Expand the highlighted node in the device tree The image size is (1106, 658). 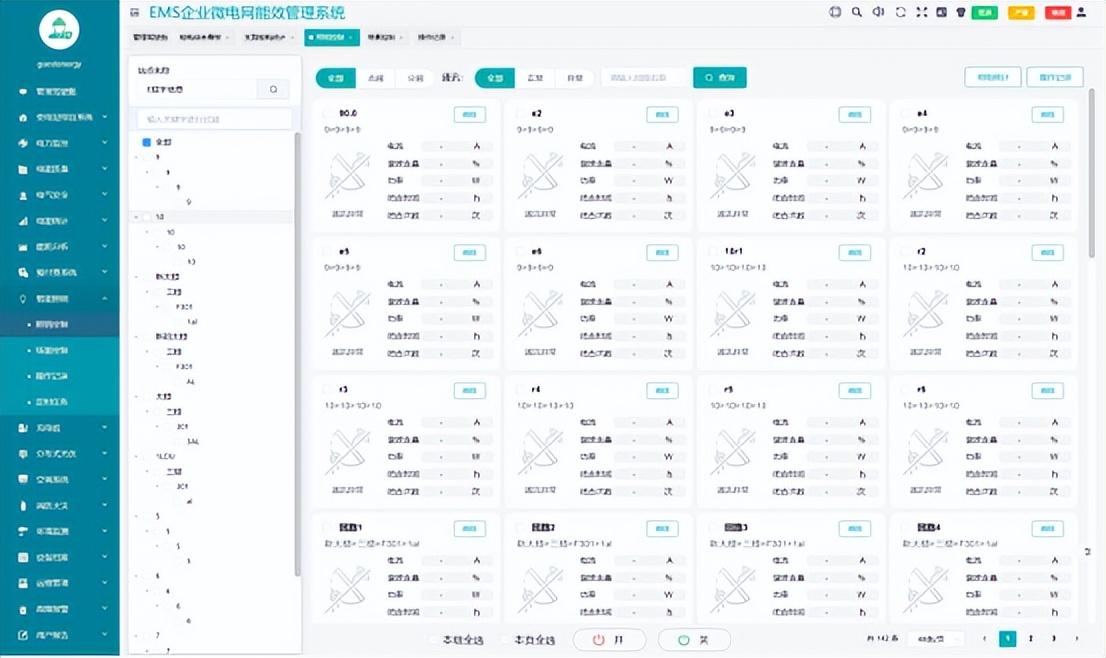coord(136,216)
